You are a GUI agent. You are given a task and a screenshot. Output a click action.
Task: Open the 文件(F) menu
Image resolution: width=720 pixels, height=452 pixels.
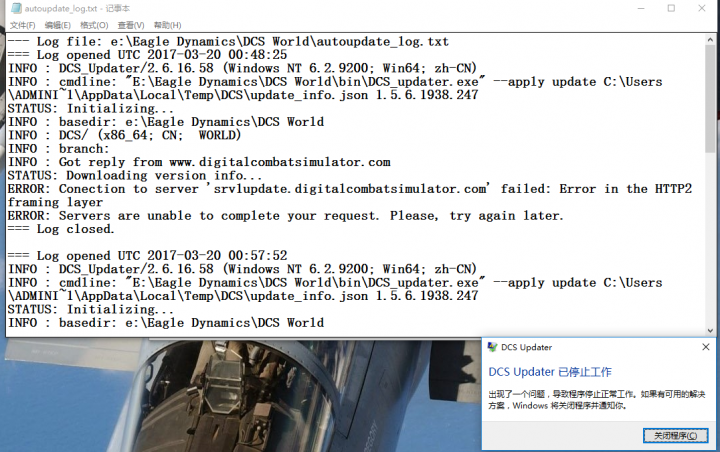(x=22, y=25)
